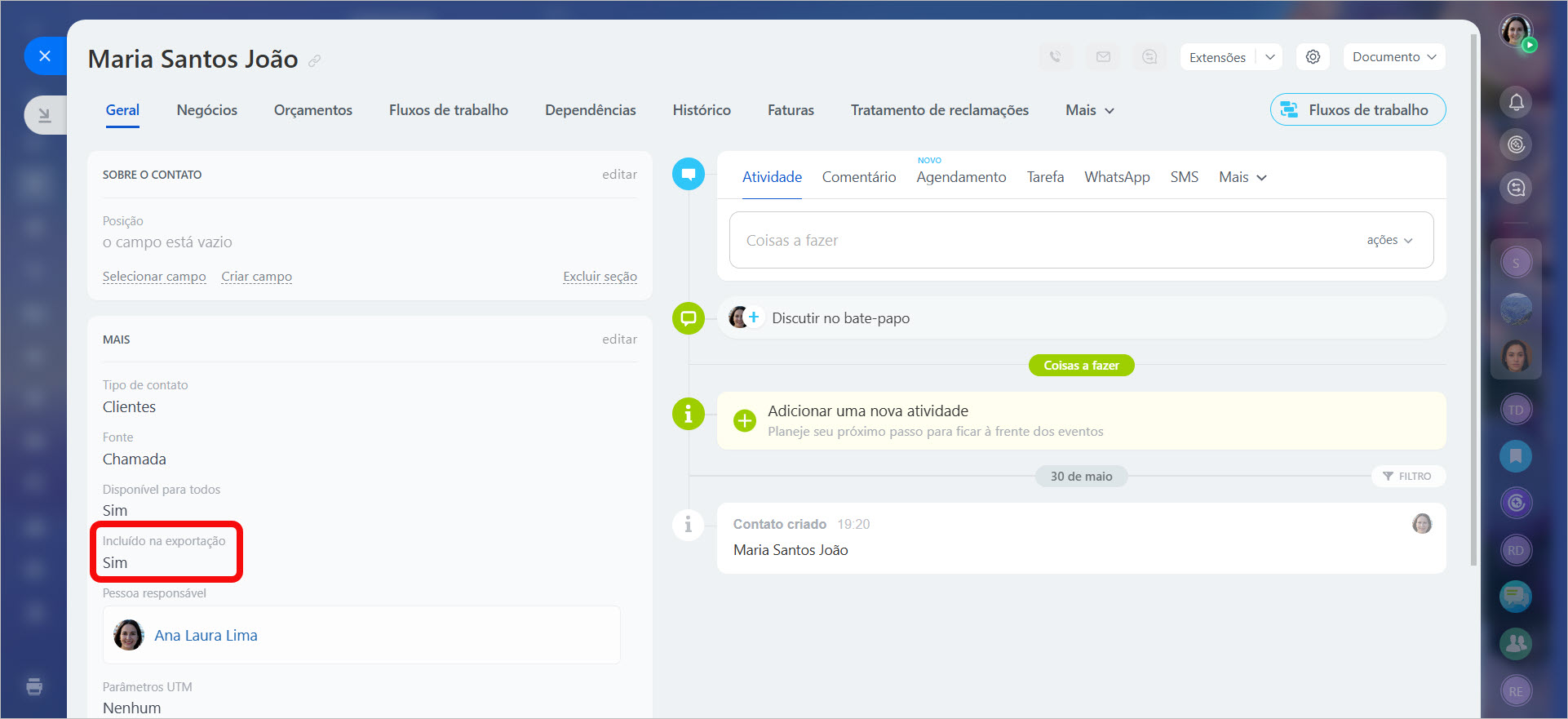
Task: Click the people group icon in right sidebar
Action: [x=1516, y=644]
